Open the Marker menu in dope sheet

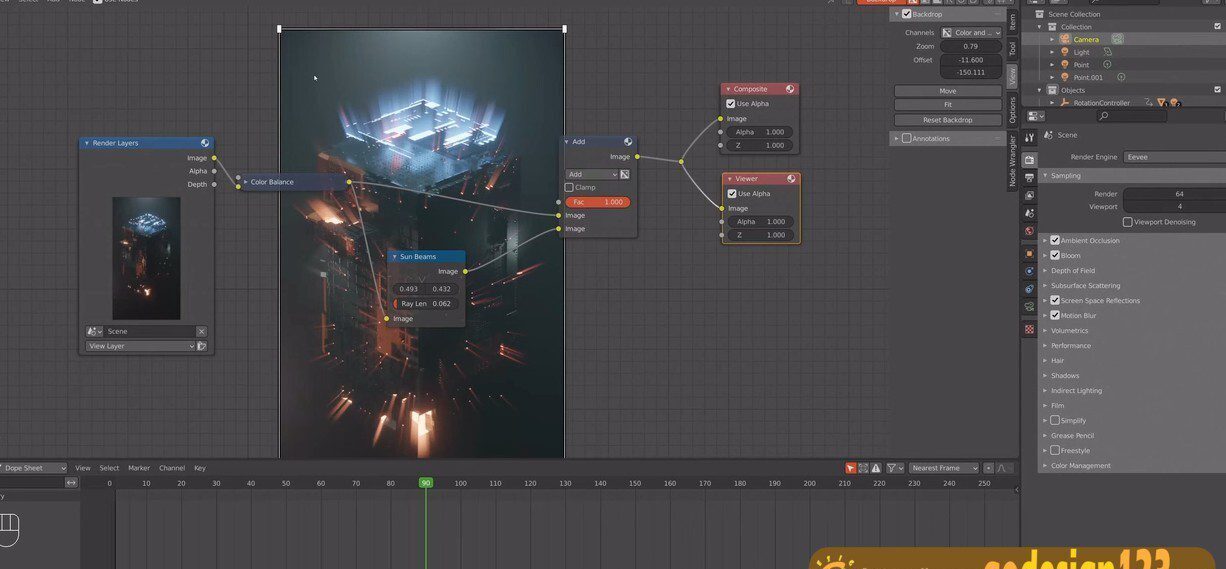[138, 468]
